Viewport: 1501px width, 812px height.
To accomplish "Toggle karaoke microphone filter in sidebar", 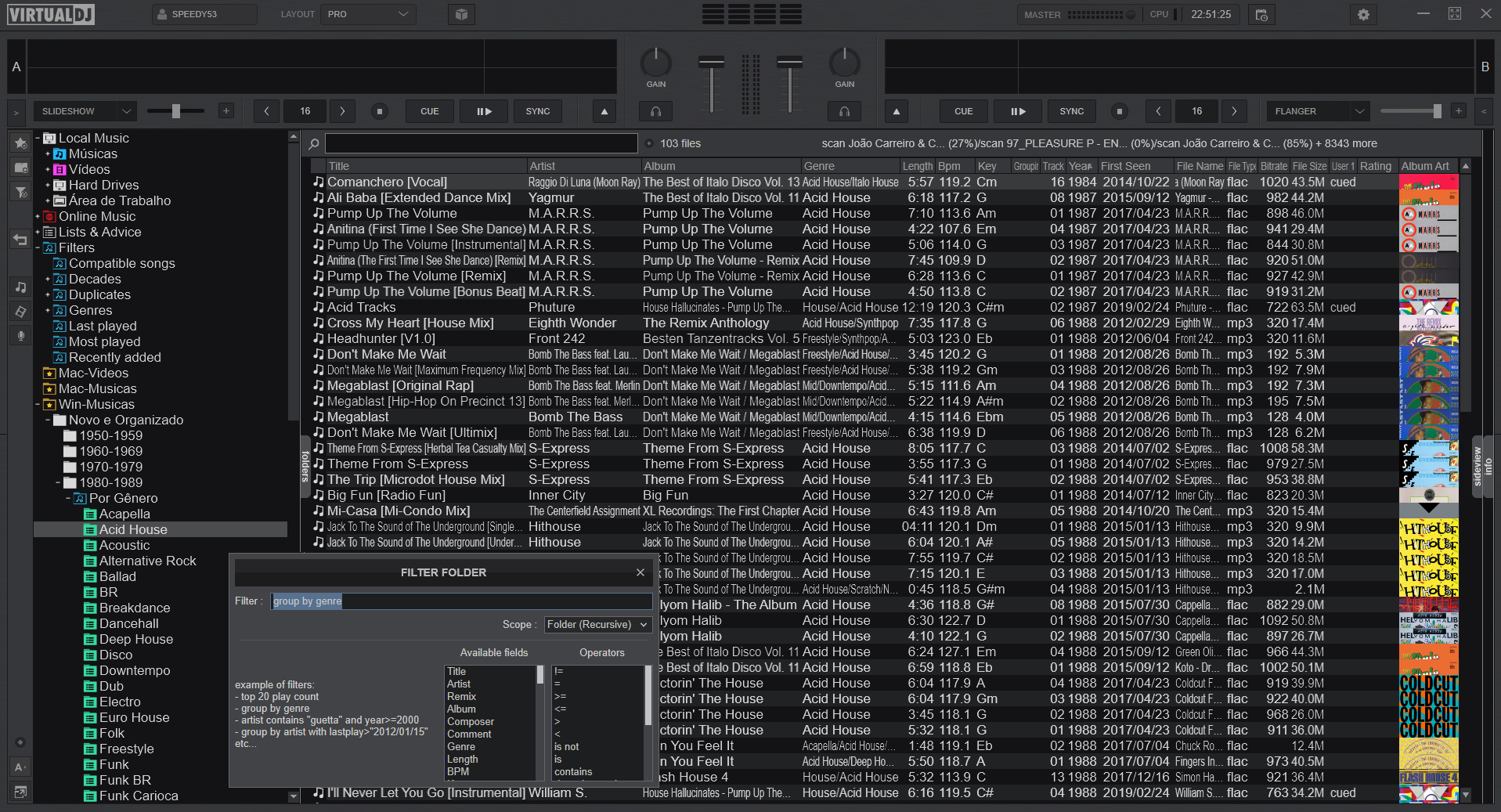I will click(20, 335).
